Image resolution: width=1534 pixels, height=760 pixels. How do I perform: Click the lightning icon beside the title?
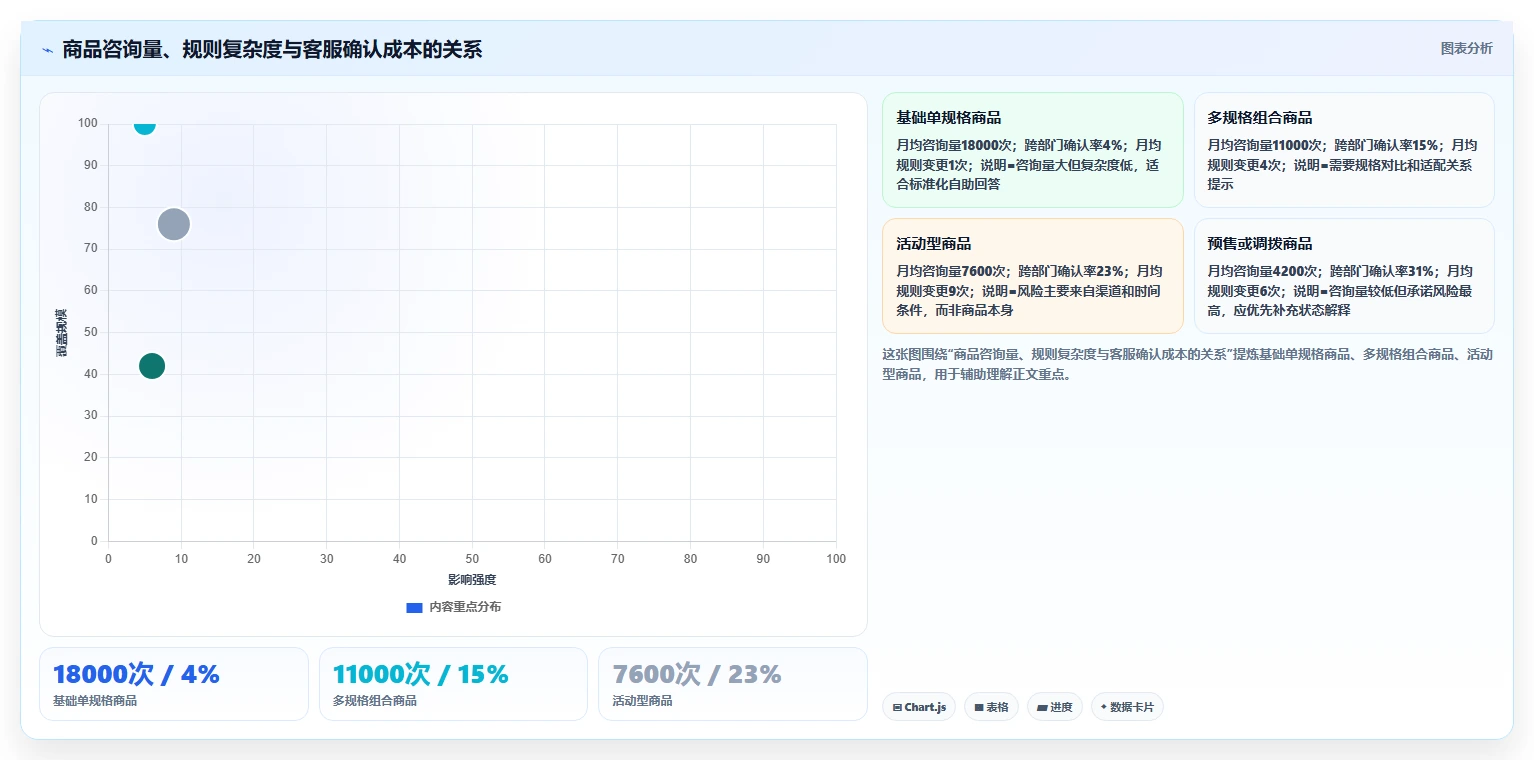[x=48, y=50]
